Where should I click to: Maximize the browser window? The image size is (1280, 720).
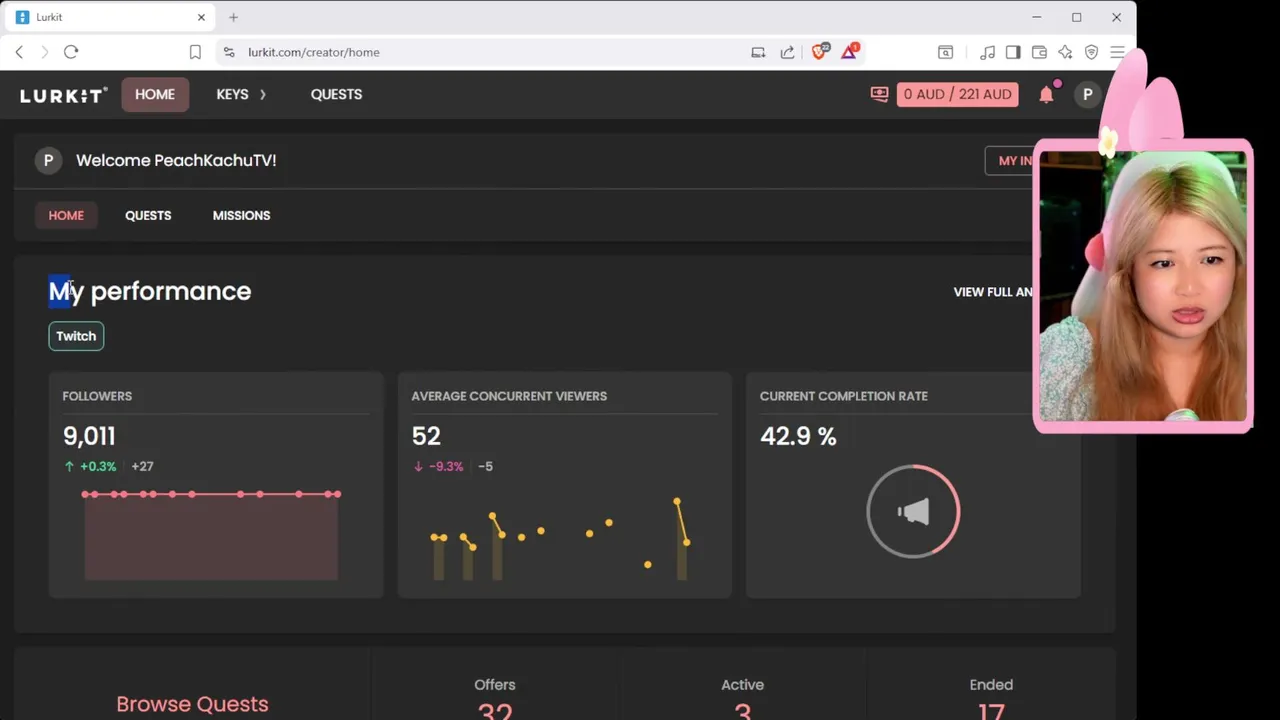(1077, 17)
